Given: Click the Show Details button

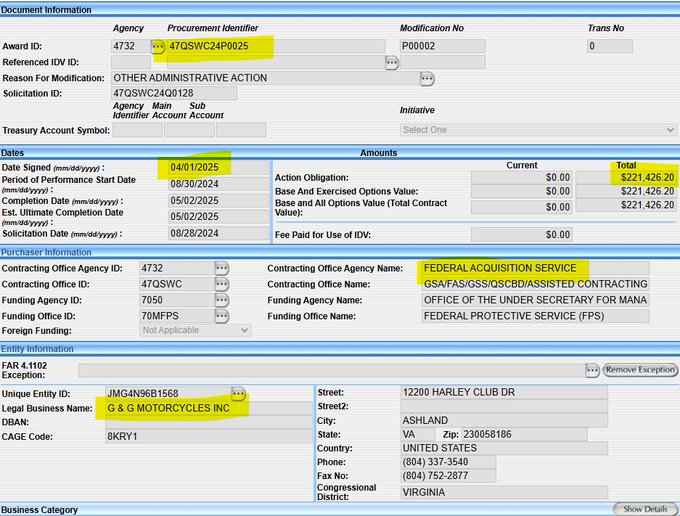Looking at the screenshot, I should coord(645,509).
